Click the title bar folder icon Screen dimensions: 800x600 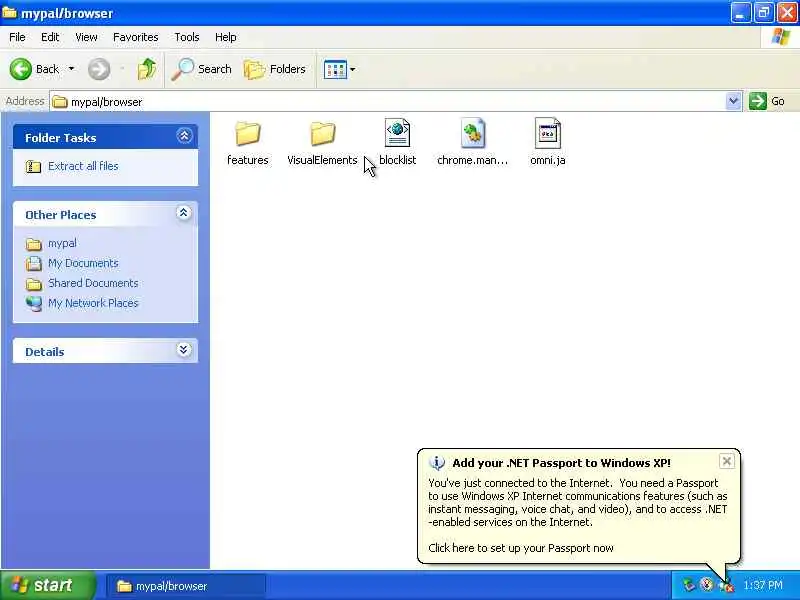click(x=9, y=12)
